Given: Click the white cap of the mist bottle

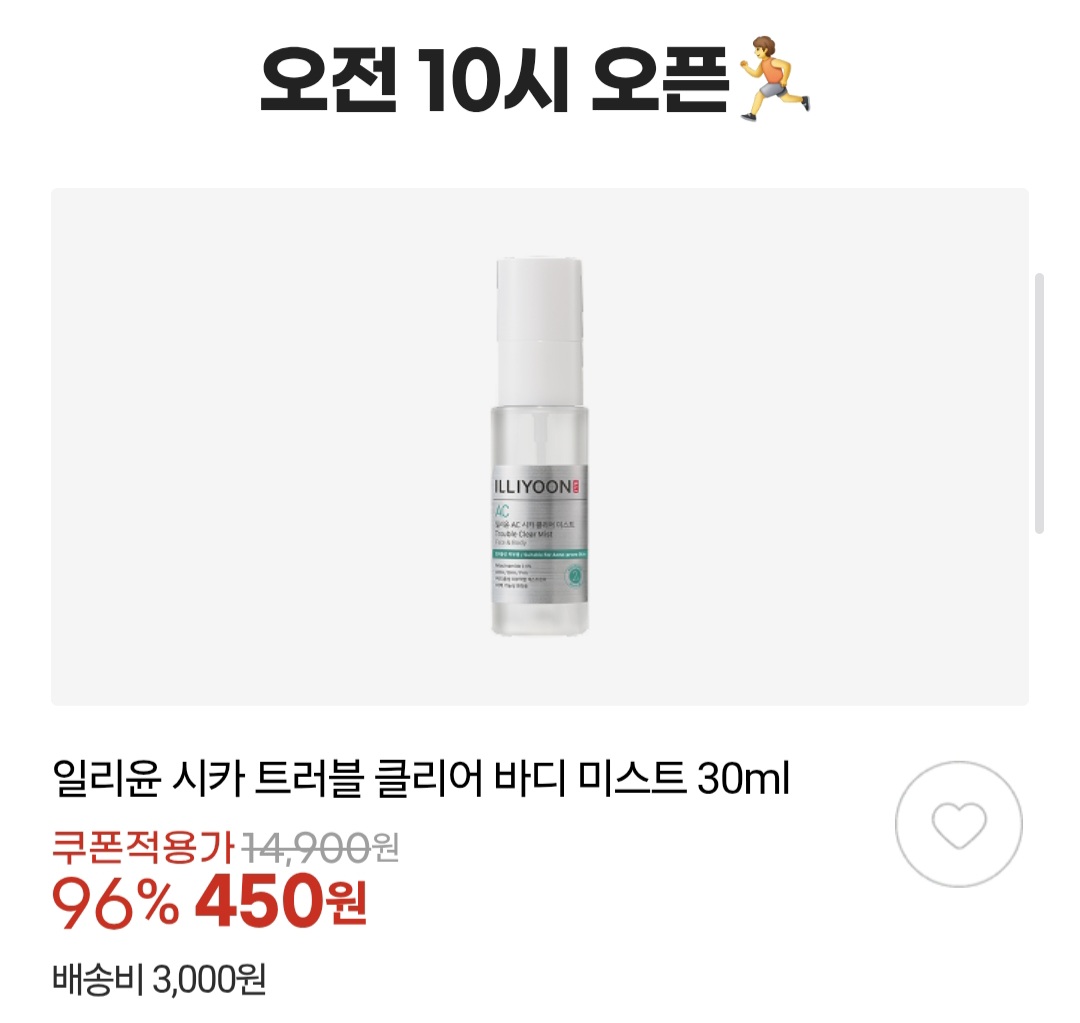Looking at the screenshot, I should [540, 329].
